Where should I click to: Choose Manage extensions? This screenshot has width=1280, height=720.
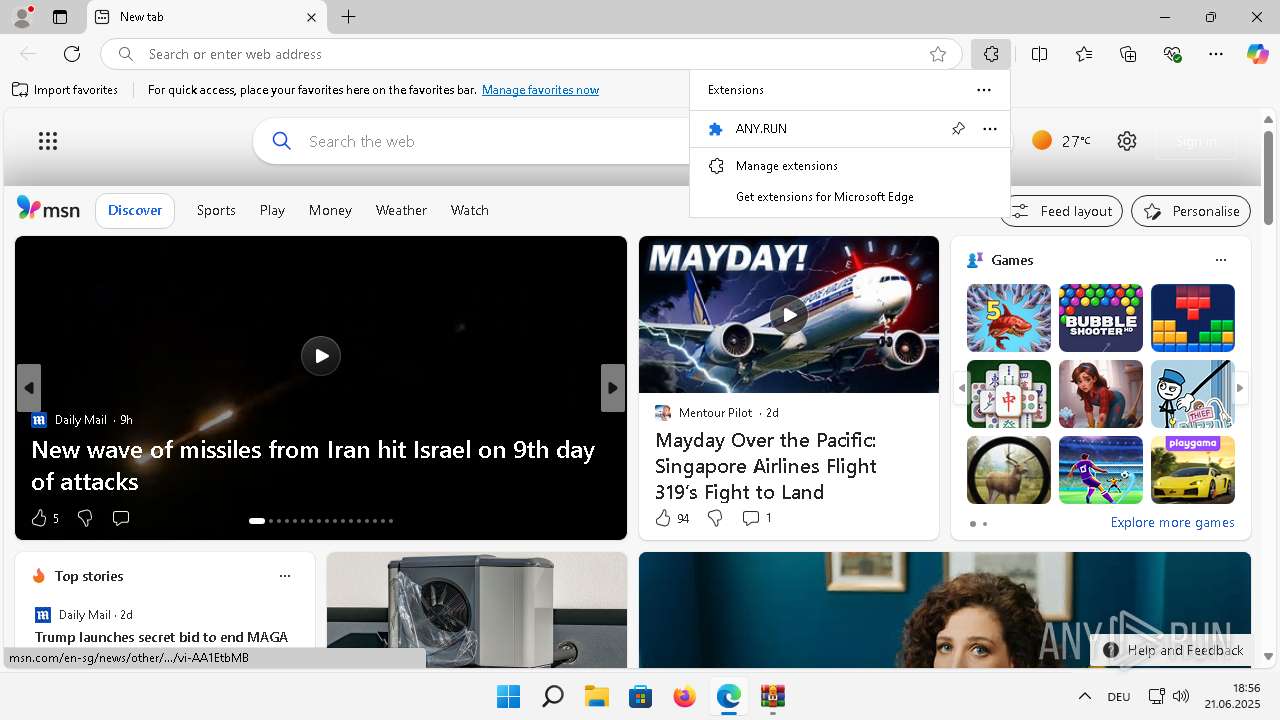(849, 166)
